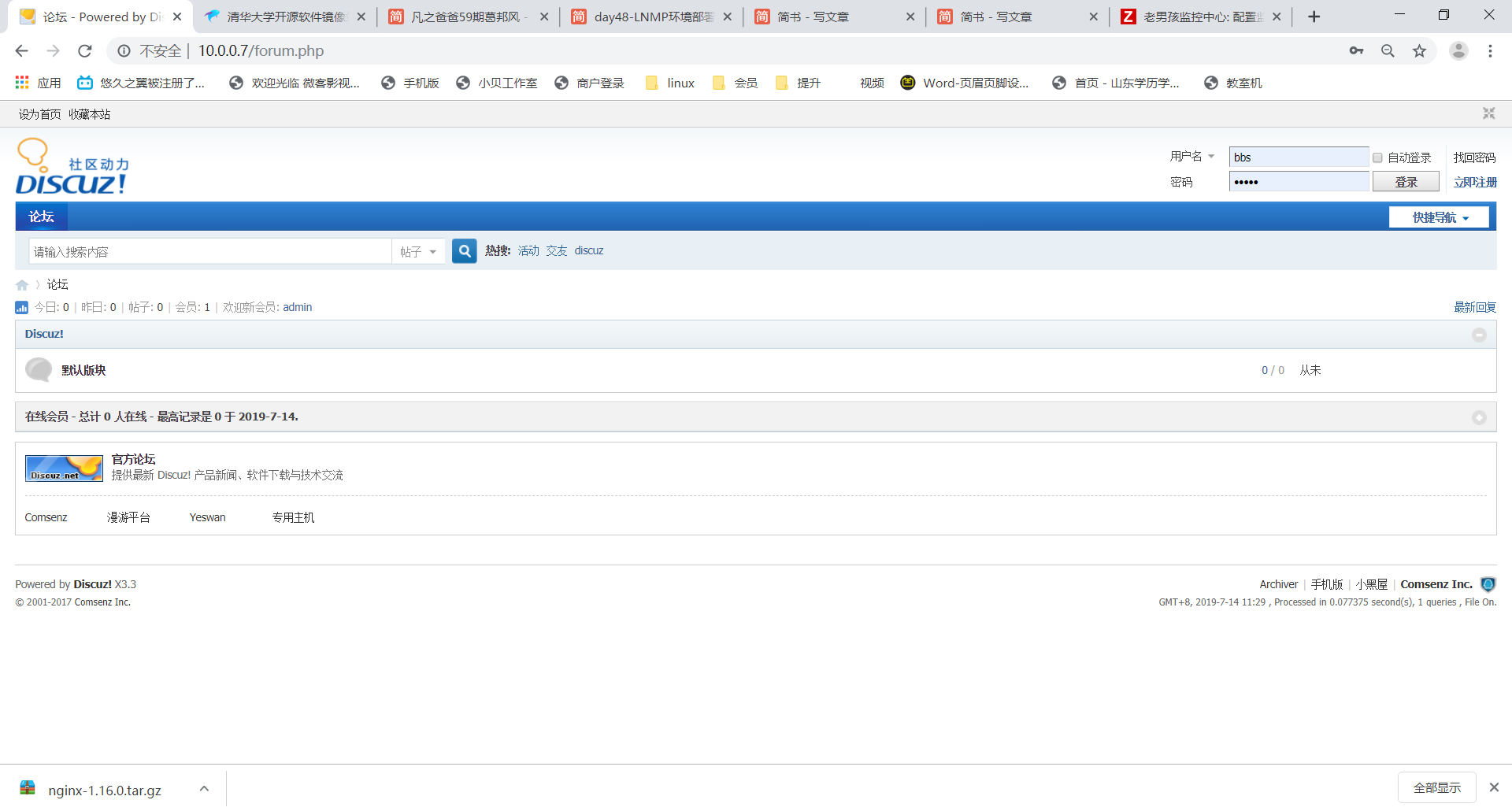1512x811 pixels.
Task: Click inside the search input field
Action: (x=209, y=250)
